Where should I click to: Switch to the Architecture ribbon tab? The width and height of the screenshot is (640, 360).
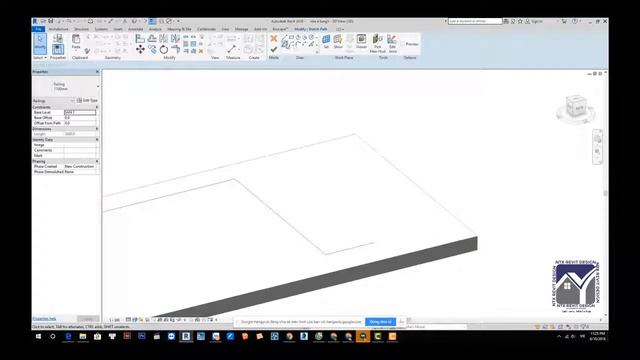(58, 29)
